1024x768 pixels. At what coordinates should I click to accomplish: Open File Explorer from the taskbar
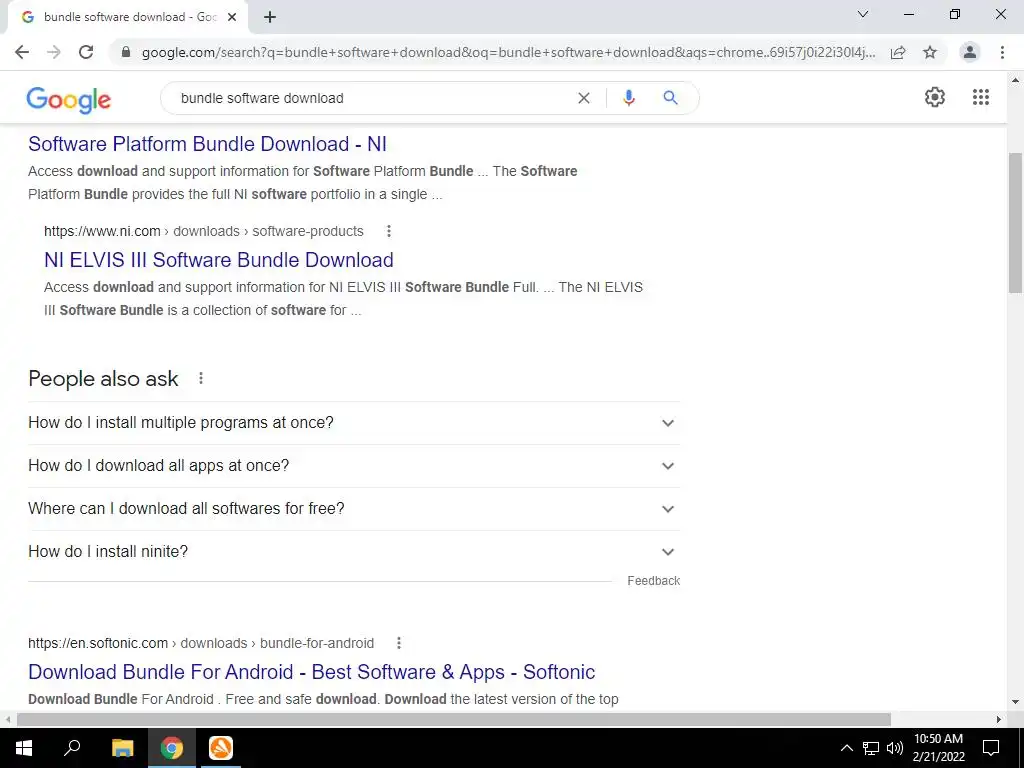[122, 748]
